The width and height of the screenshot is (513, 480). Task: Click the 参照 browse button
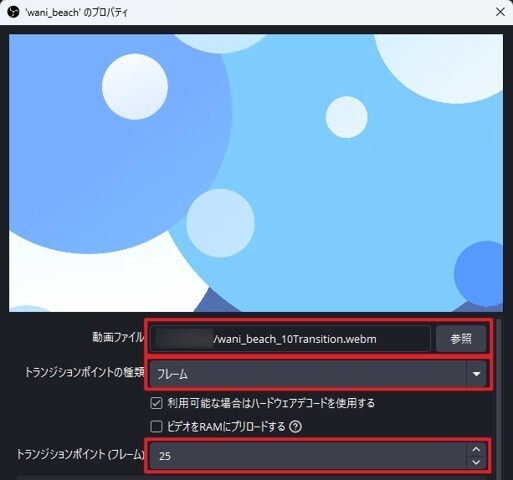click(x=461, y=339)
